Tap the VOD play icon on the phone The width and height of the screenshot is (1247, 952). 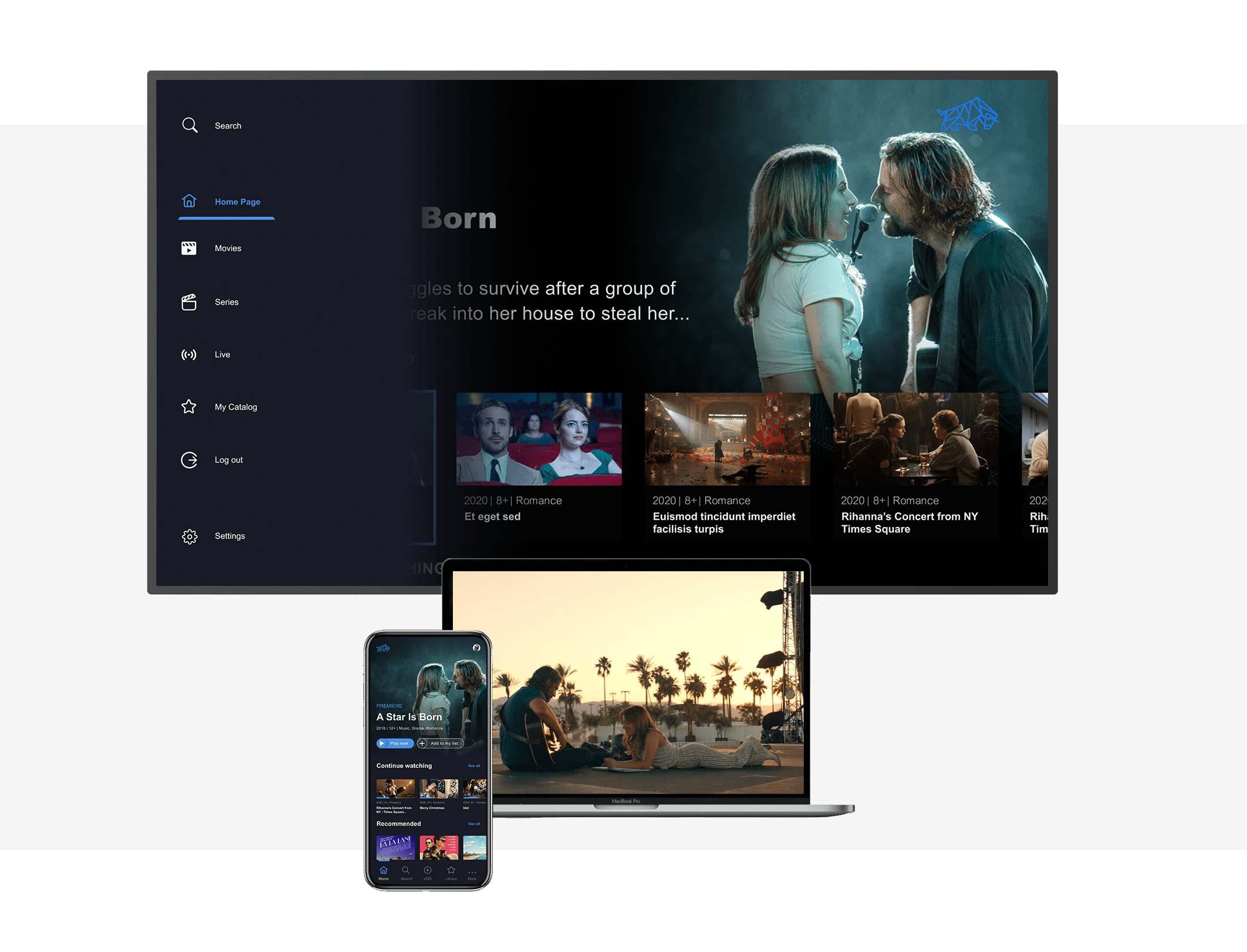click(428, 871)
